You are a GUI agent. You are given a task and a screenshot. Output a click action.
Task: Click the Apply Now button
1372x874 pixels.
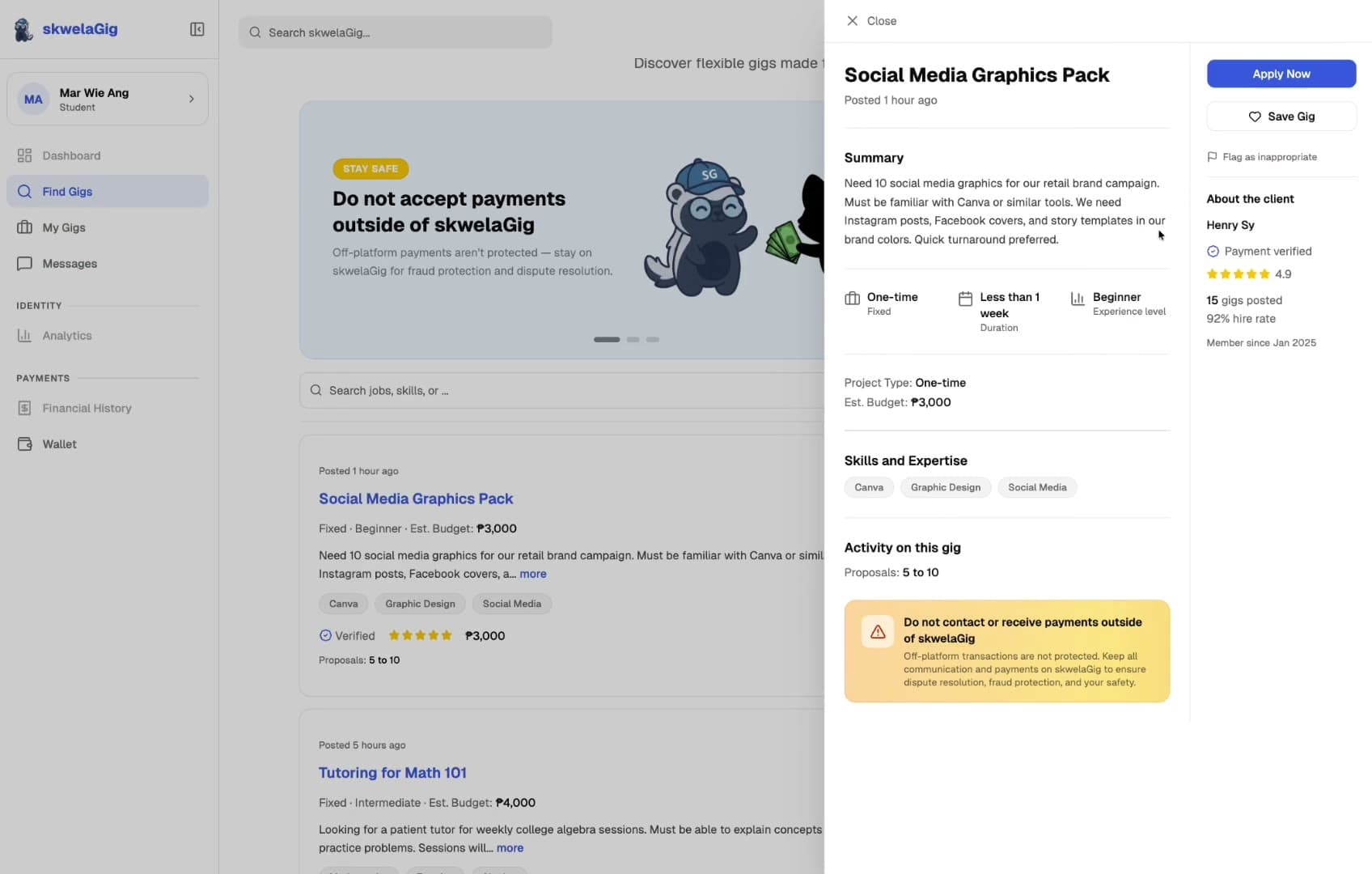pyautogui.click(x=1281, y=74)
